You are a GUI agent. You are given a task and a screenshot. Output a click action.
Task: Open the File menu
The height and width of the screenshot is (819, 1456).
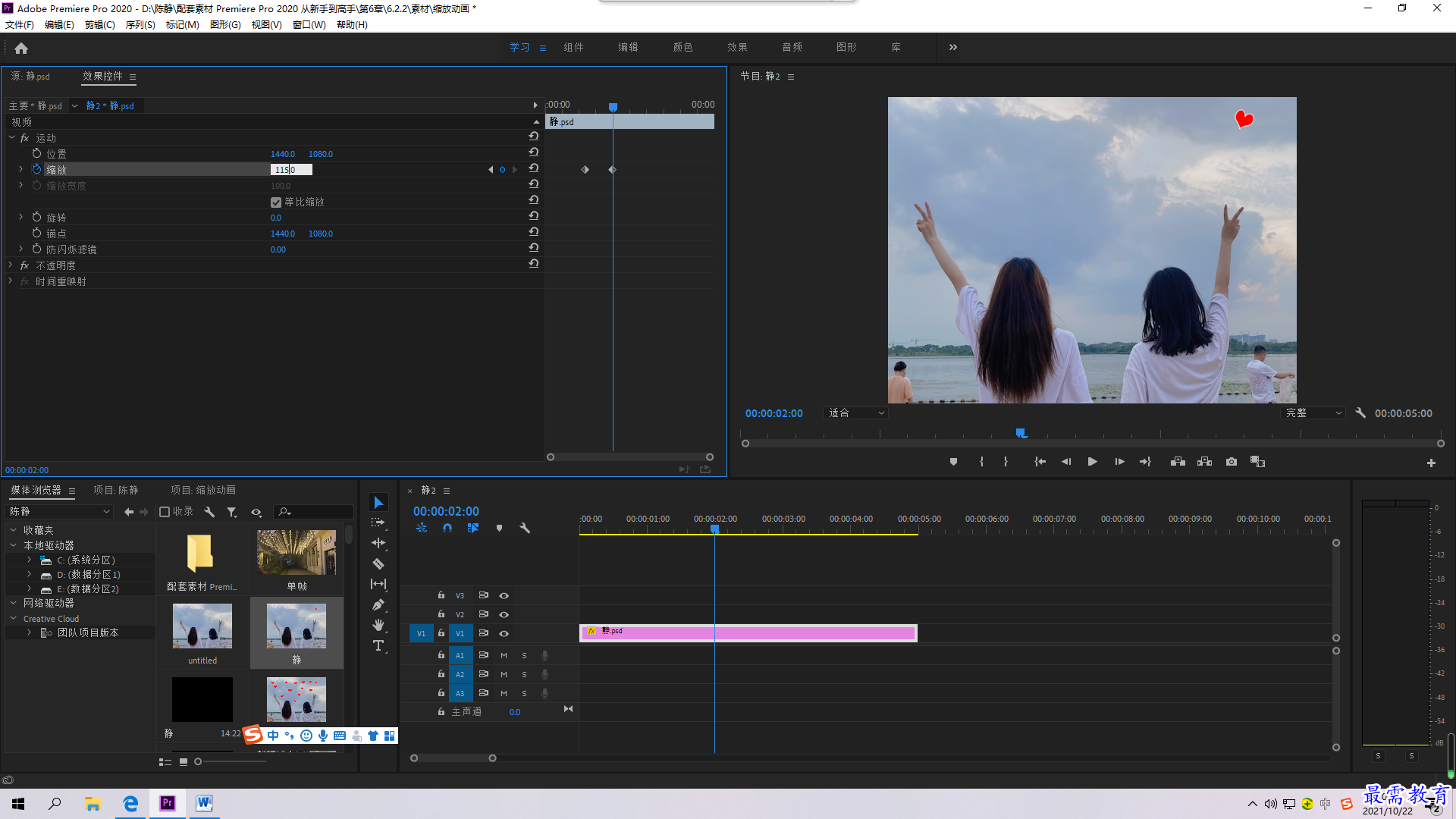(x=20, y=25)
